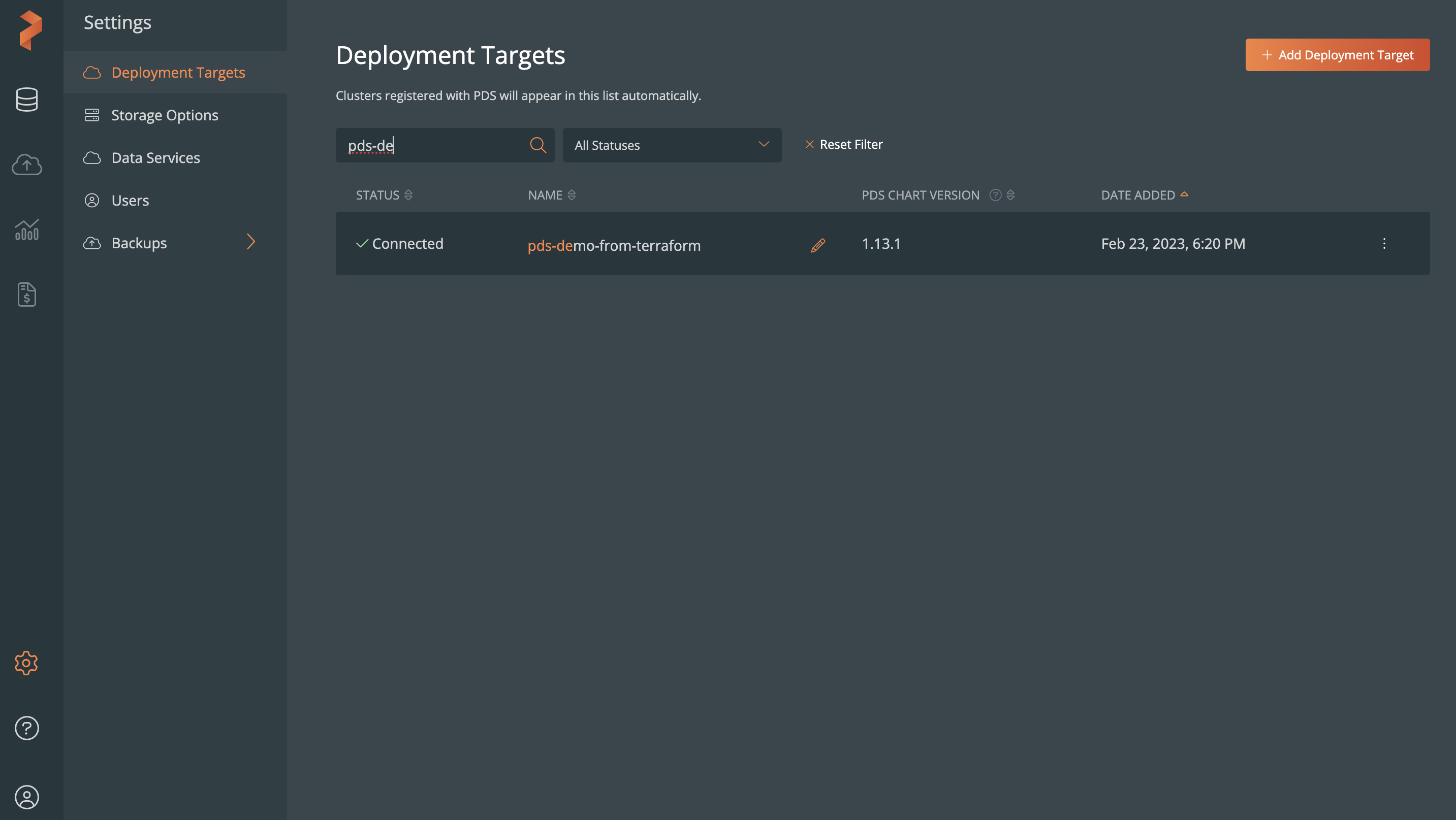Select the Users menu item
Screen dimensions: 1456x820
[130, 200]
